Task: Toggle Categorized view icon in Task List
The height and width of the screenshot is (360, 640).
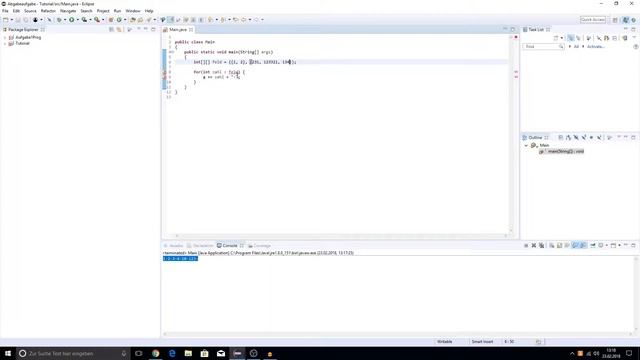Action: pyautogui.click(x=571, y=38)
